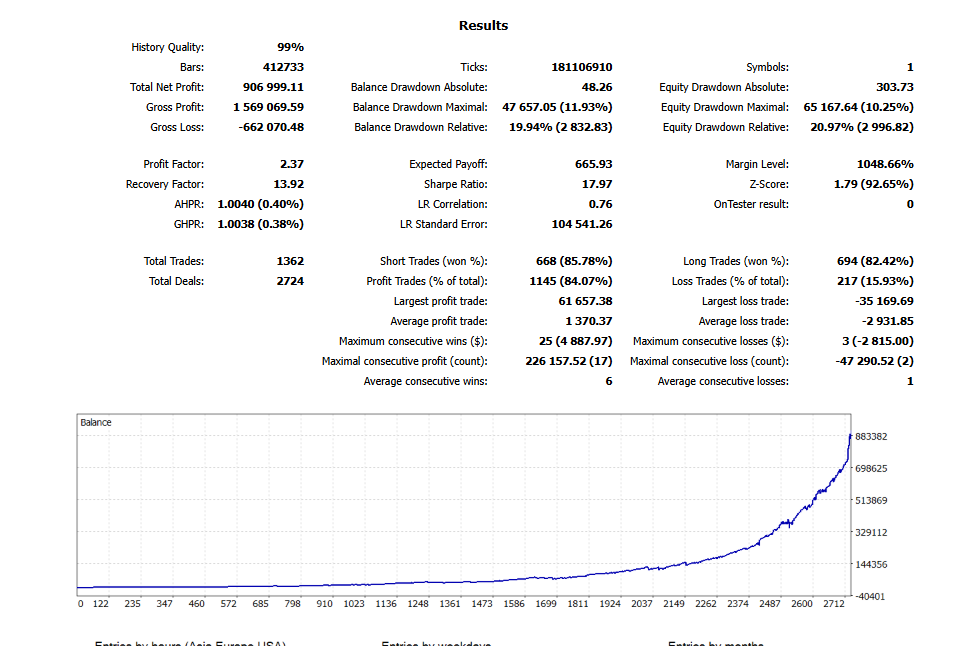Screen dimensions: 979x646
Task: Select Average loss trade value -2 931.85
Action: tap(887, 321)
